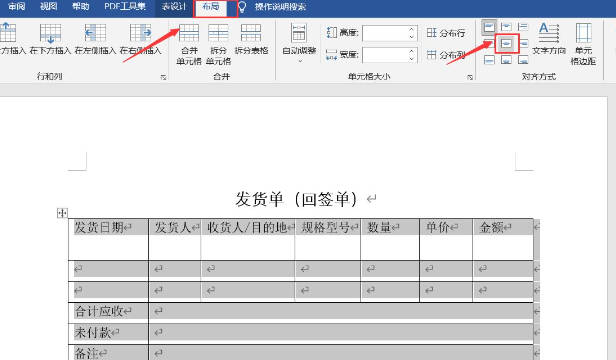The height and width of the screenshot is (360, 616).
Task: Select the 布局 ribbon tab
Action: (x=211, y=6)
